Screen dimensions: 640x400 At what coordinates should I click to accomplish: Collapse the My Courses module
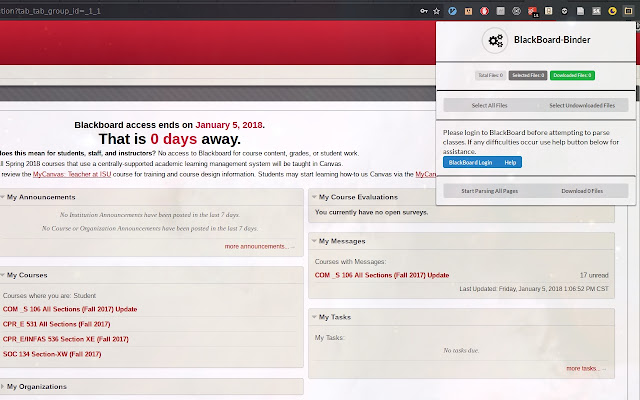pyautogui.click(x=2, y=275)
